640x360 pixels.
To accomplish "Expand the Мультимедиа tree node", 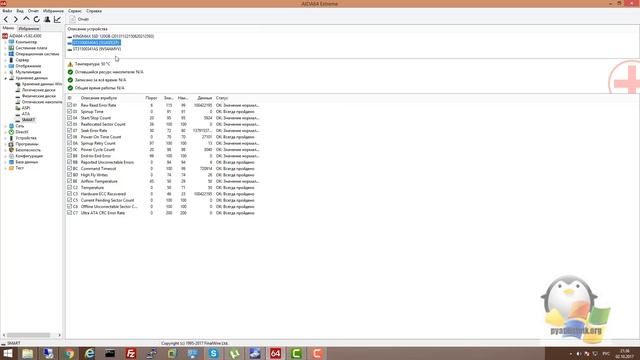I will click(x=5, y=72).
